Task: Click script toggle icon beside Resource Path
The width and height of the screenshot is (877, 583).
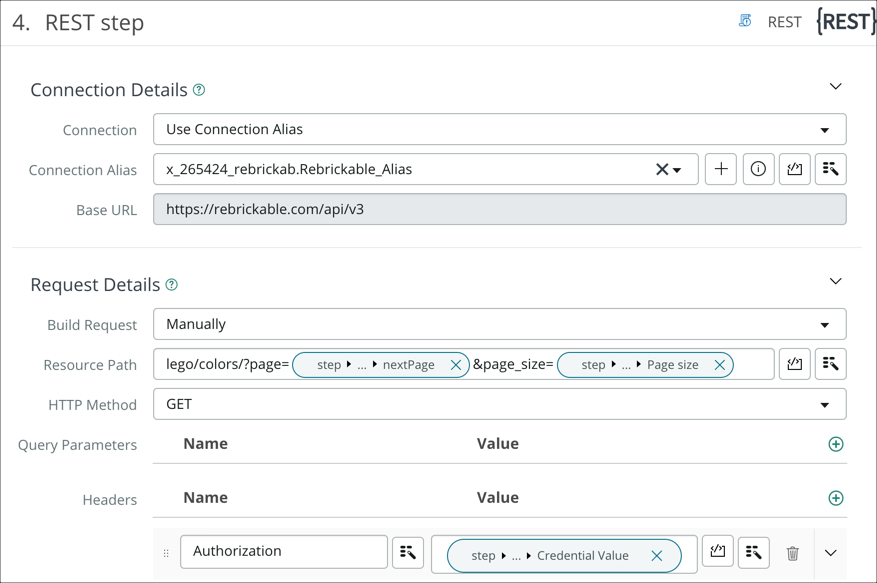Action: click(795, 365)
